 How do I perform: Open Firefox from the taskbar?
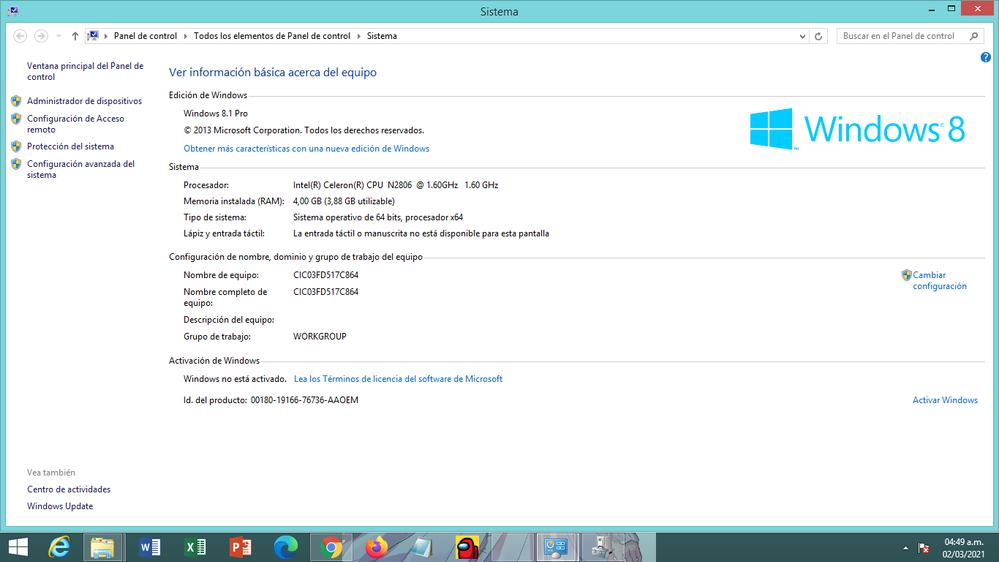coord(376,547)
